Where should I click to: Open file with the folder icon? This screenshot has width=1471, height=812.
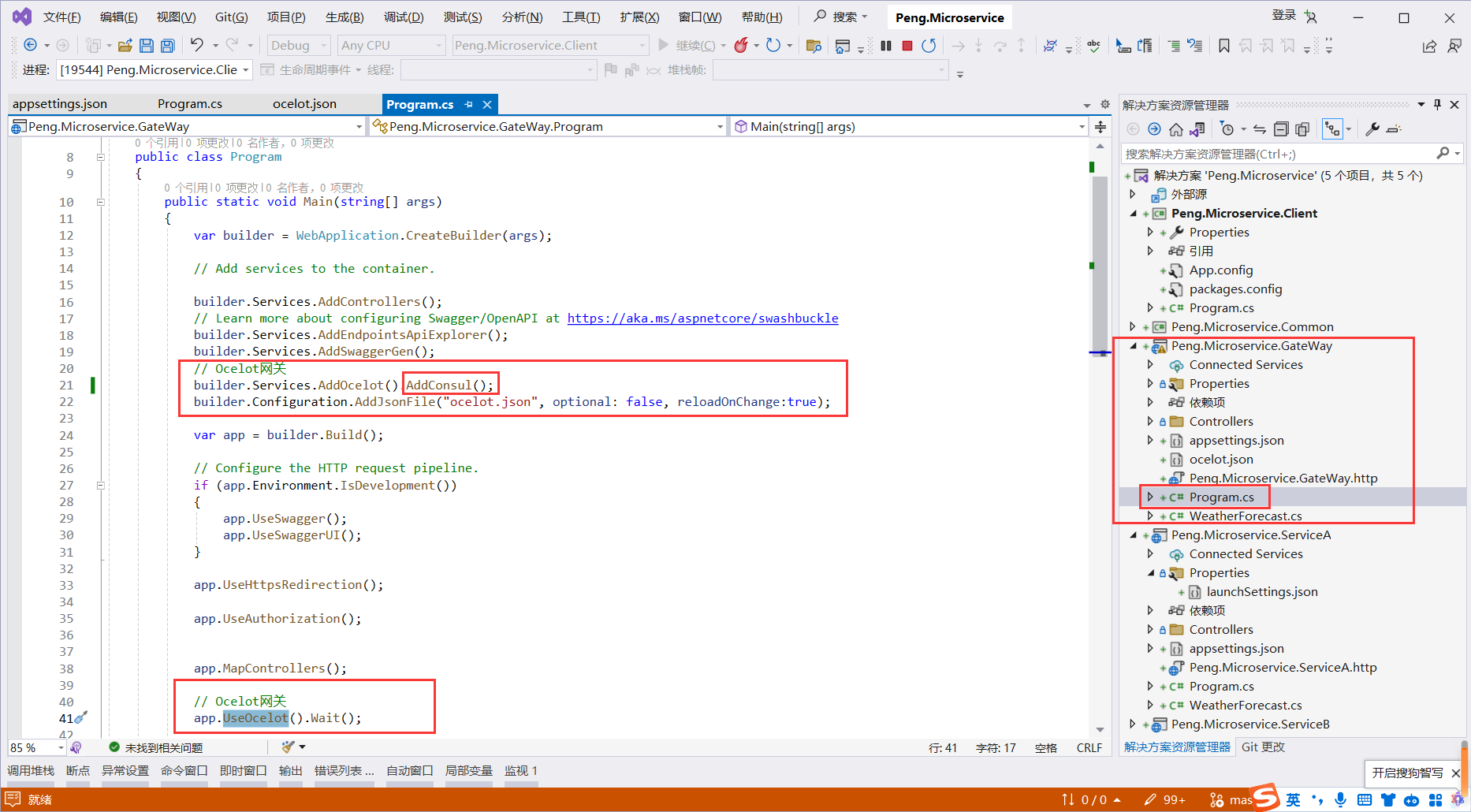point(125,46)
